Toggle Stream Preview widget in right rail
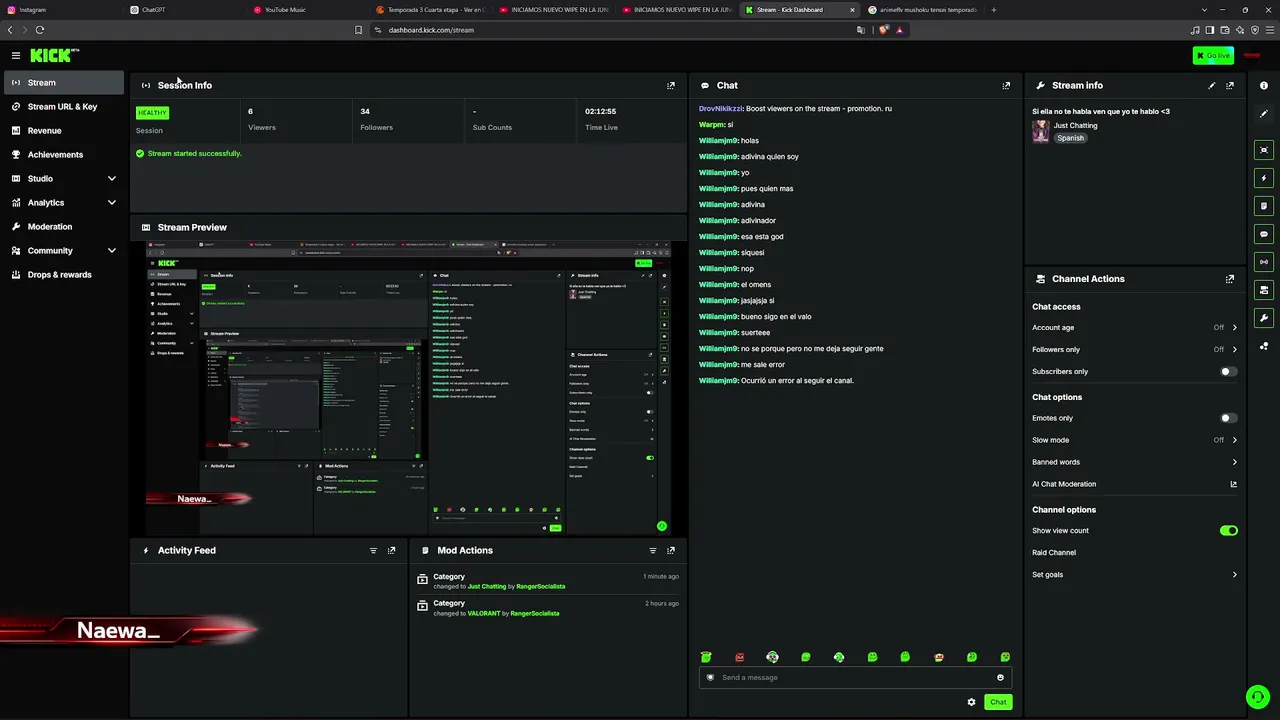This screenshot has height=720, width=1280. (1264, 150)
